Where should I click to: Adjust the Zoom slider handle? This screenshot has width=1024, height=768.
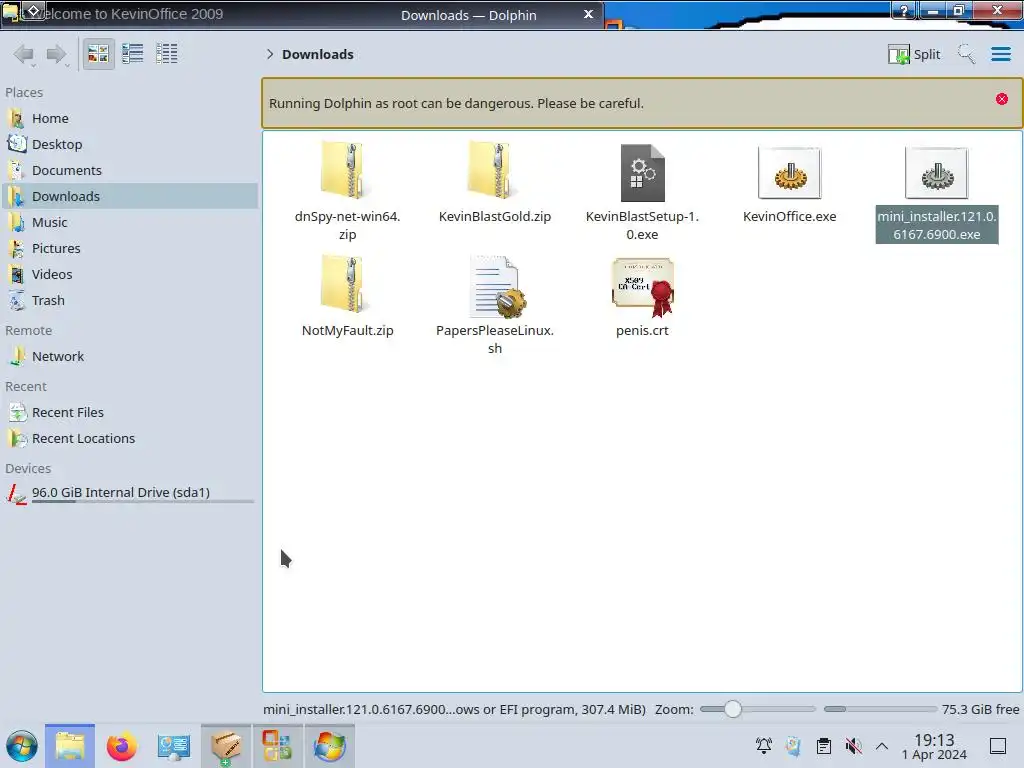point(733,709)
